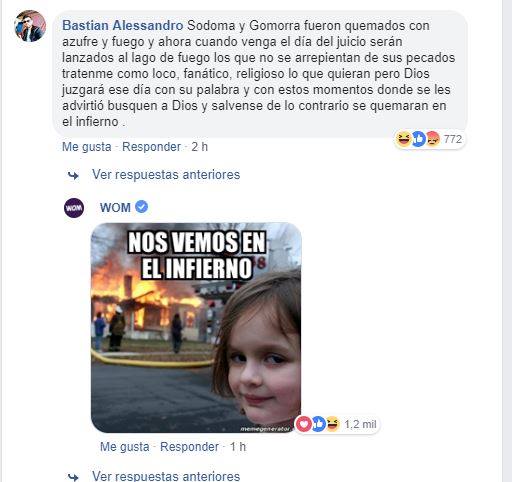Expand Ver respuestas anteriores below WOM's reply
Viewport: 512px width, 482px height.
coord(166,476)
